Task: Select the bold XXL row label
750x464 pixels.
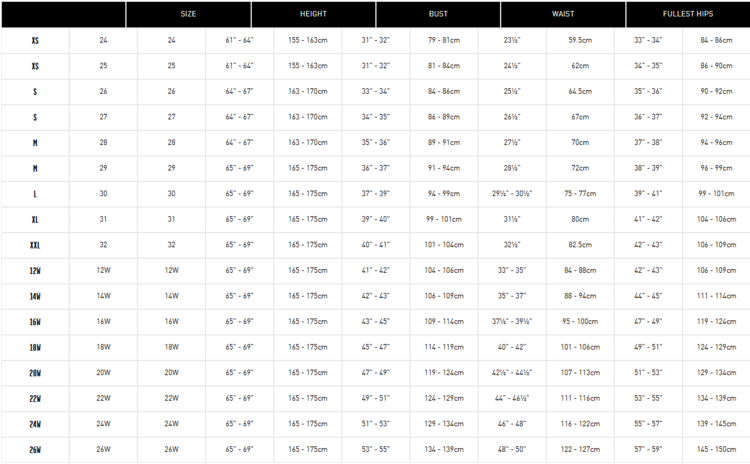Action: pos(35,245)
